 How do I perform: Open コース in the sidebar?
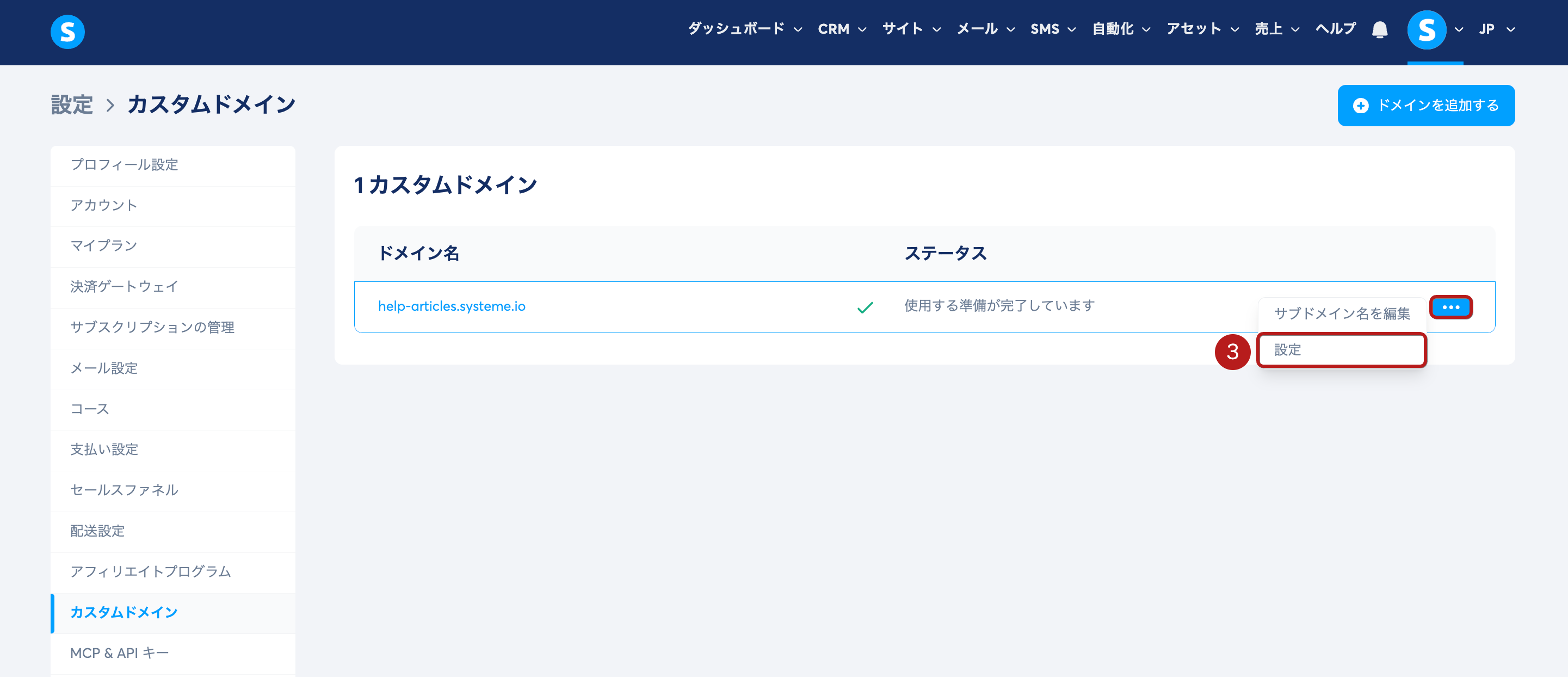(173, 409)
